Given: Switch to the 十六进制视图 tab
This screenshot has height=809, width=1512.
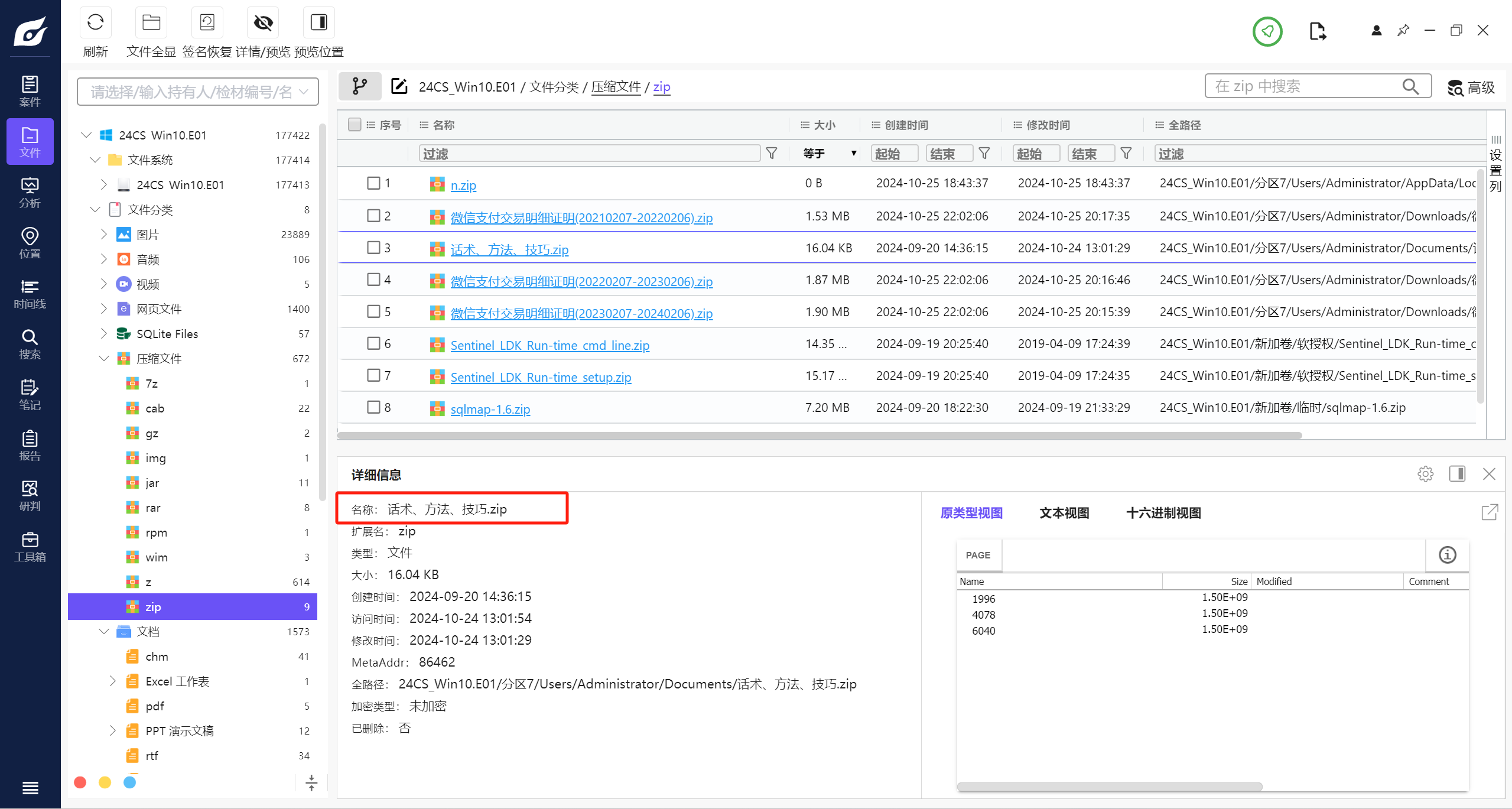Looking at the screenshot, I should pos(1163,513).
